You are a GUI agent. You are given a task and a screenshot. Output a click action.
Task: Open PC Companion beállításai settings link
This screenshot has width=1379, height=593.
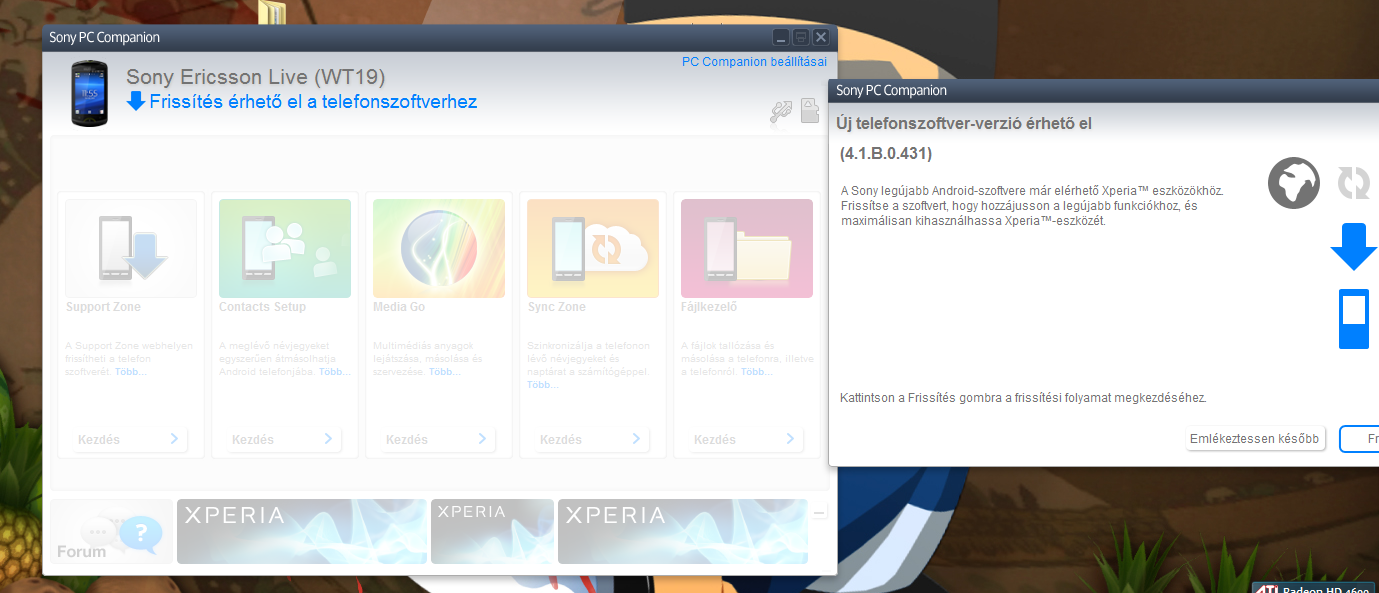pyautogui.click(x=754, y=62)
